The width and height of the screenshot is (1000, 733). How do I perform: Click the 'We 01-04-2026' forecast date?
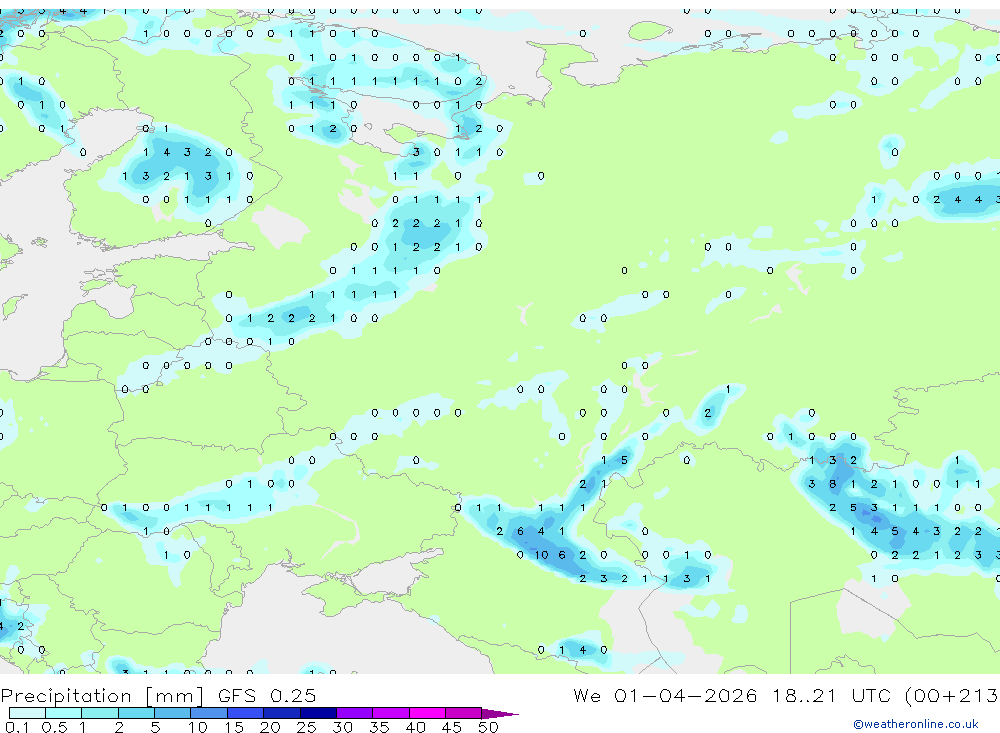[665, 695]
